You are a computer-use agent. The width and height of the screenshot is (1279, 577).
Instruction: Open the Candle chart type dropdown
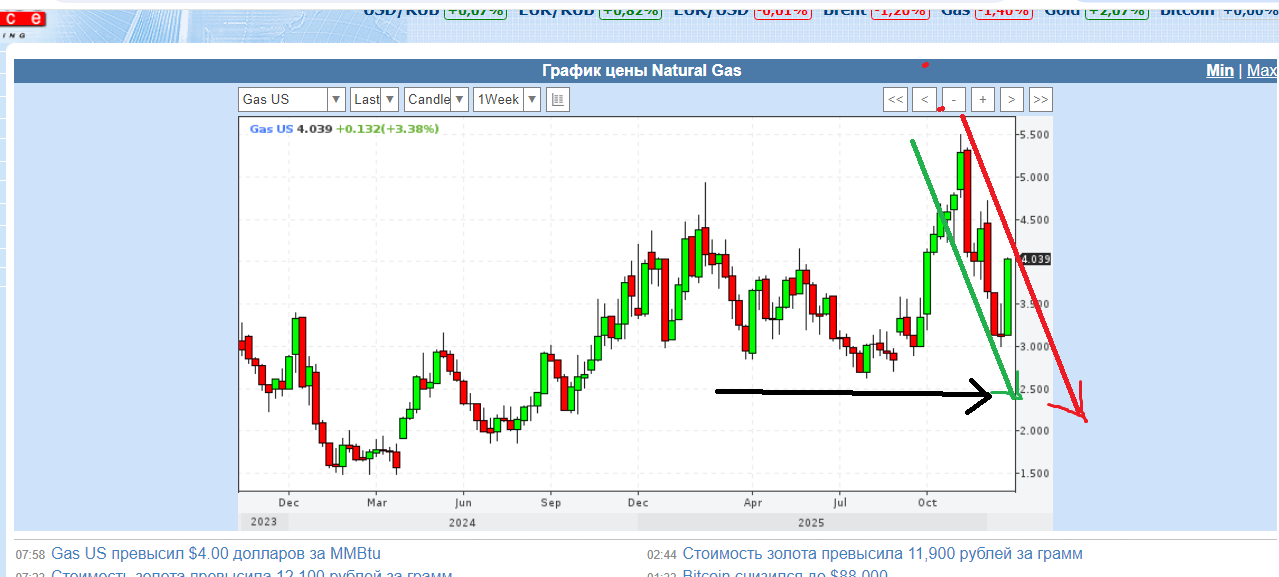click(436, 99)
